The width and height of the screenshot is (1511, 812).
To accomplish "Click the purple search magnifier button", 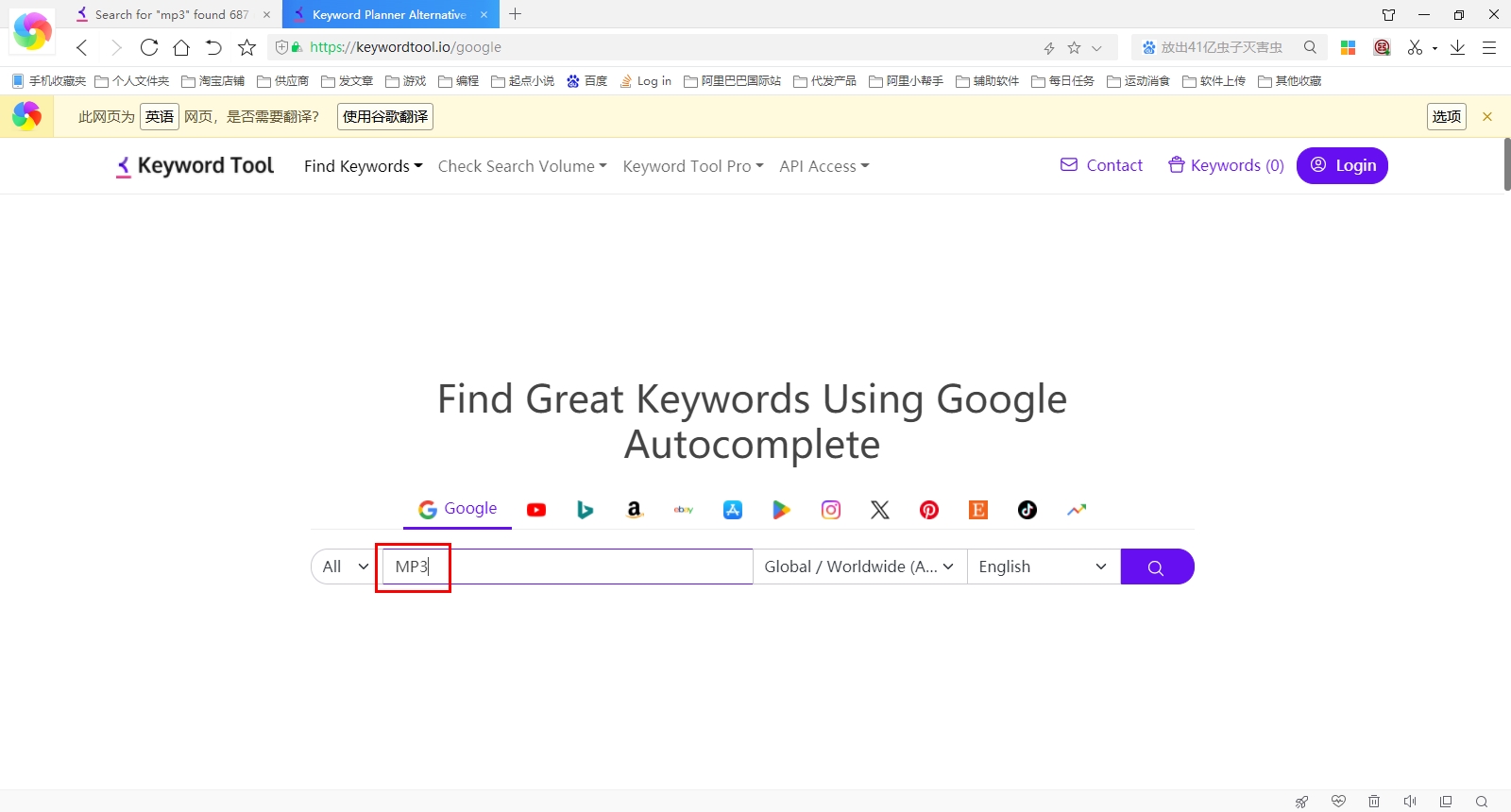I will [1157, 567].
